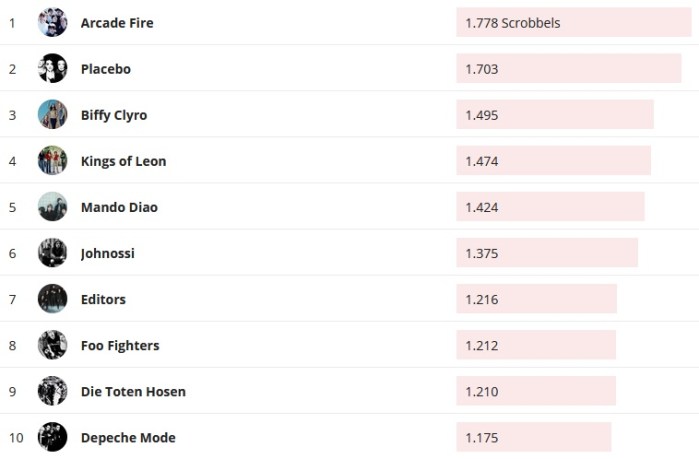Image resolution: width=699 pixels, height=459 pixels.
Task: Open the Depeche Mode artist link
Action: (x=128, y=437)
